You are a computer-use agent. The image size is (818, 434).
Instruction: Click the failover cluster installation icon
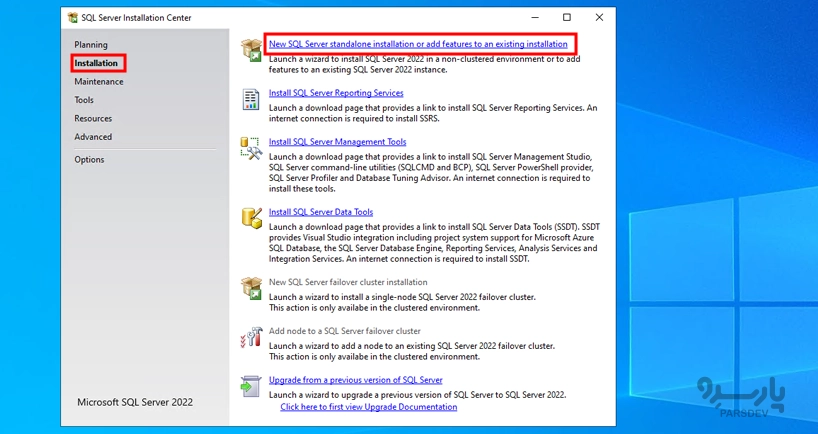(250, 288)
